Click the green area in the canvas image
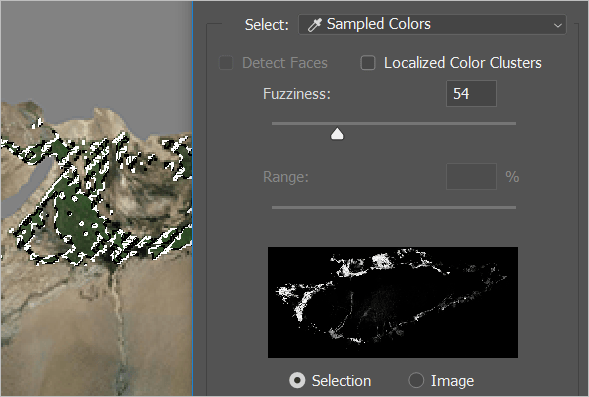 coord(77,220)
